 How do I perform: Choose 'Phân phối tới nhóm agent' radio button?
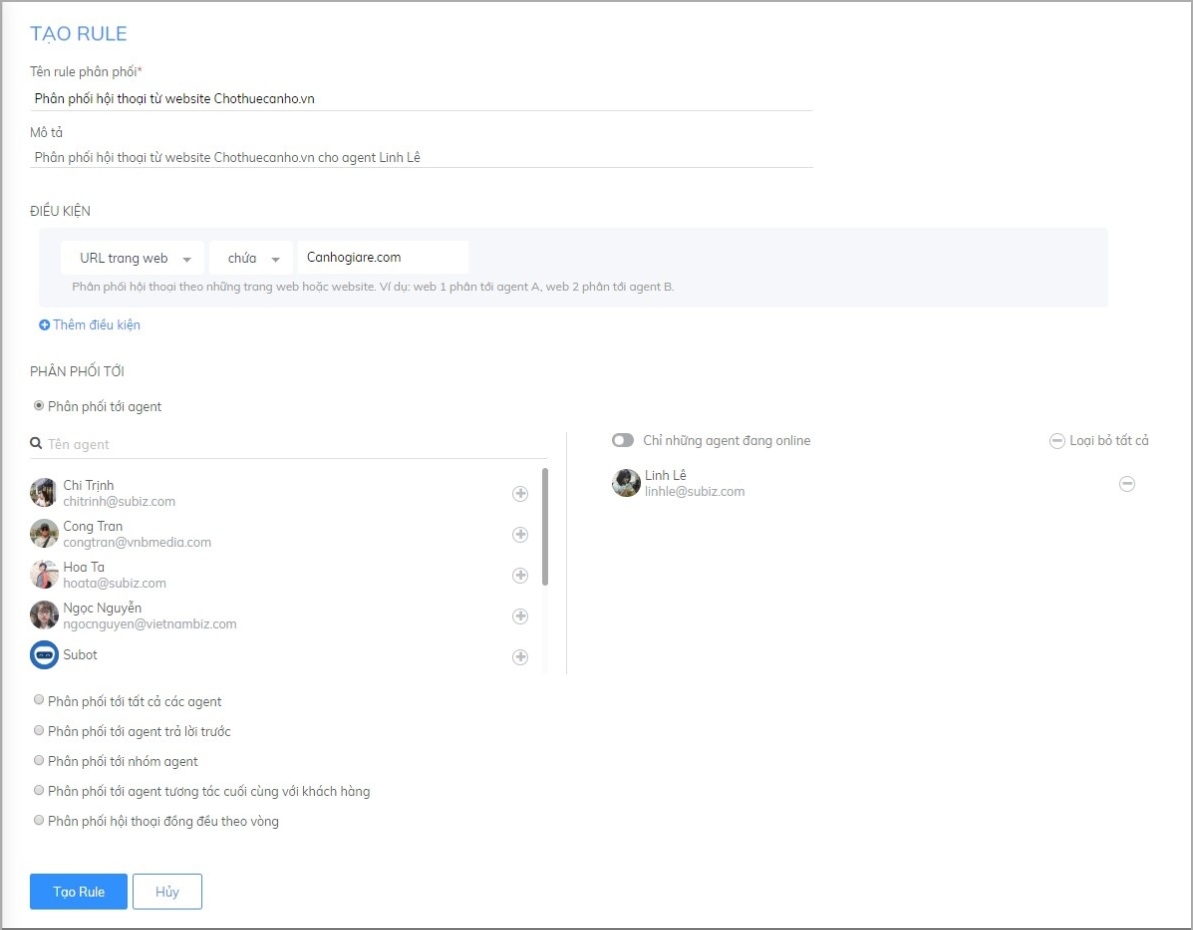pyautogui.click(x=39, y=761)
